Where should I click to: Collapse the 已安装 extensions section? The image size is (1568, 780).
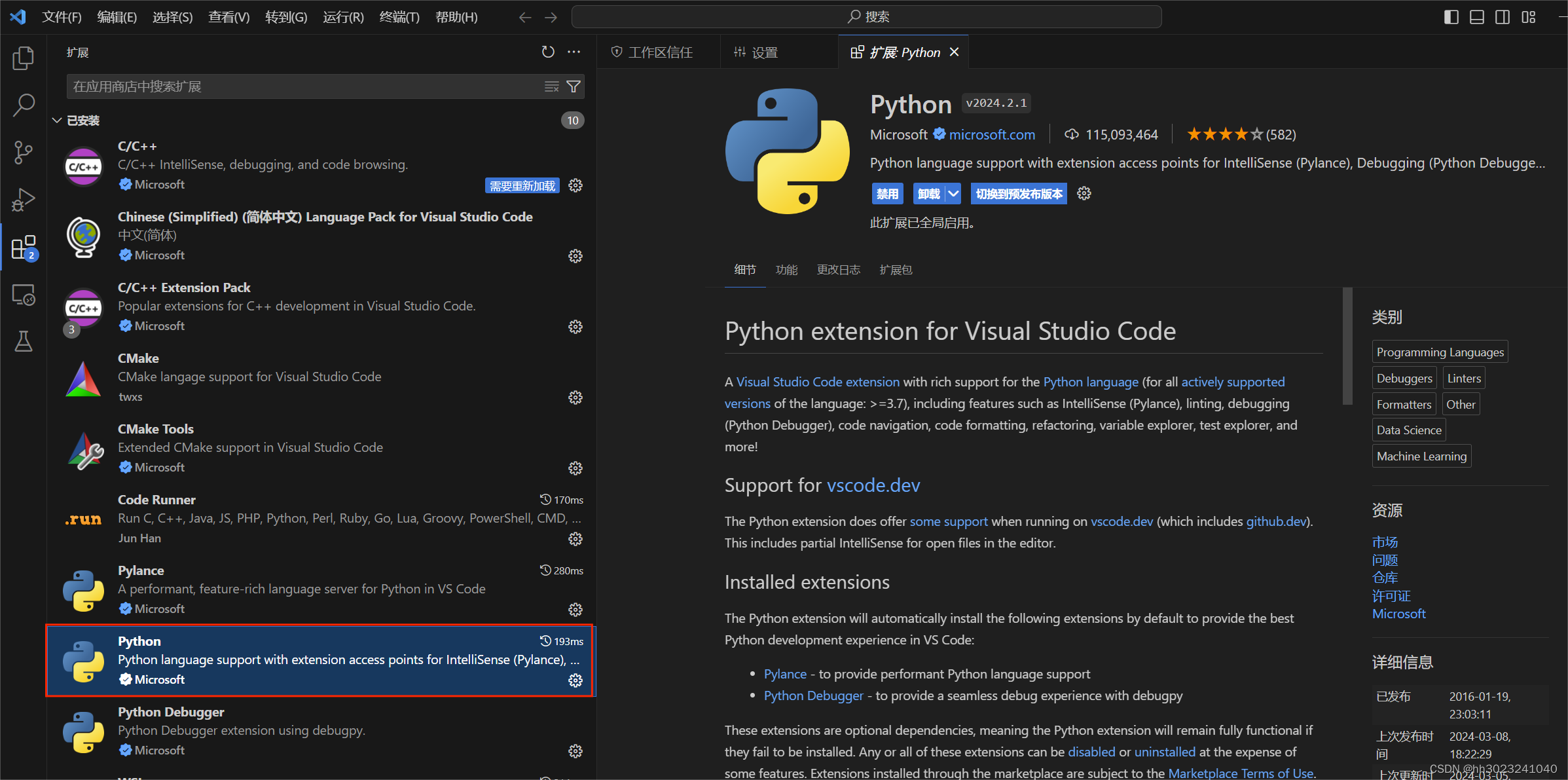pyautogui.click(x=57, y=120)
